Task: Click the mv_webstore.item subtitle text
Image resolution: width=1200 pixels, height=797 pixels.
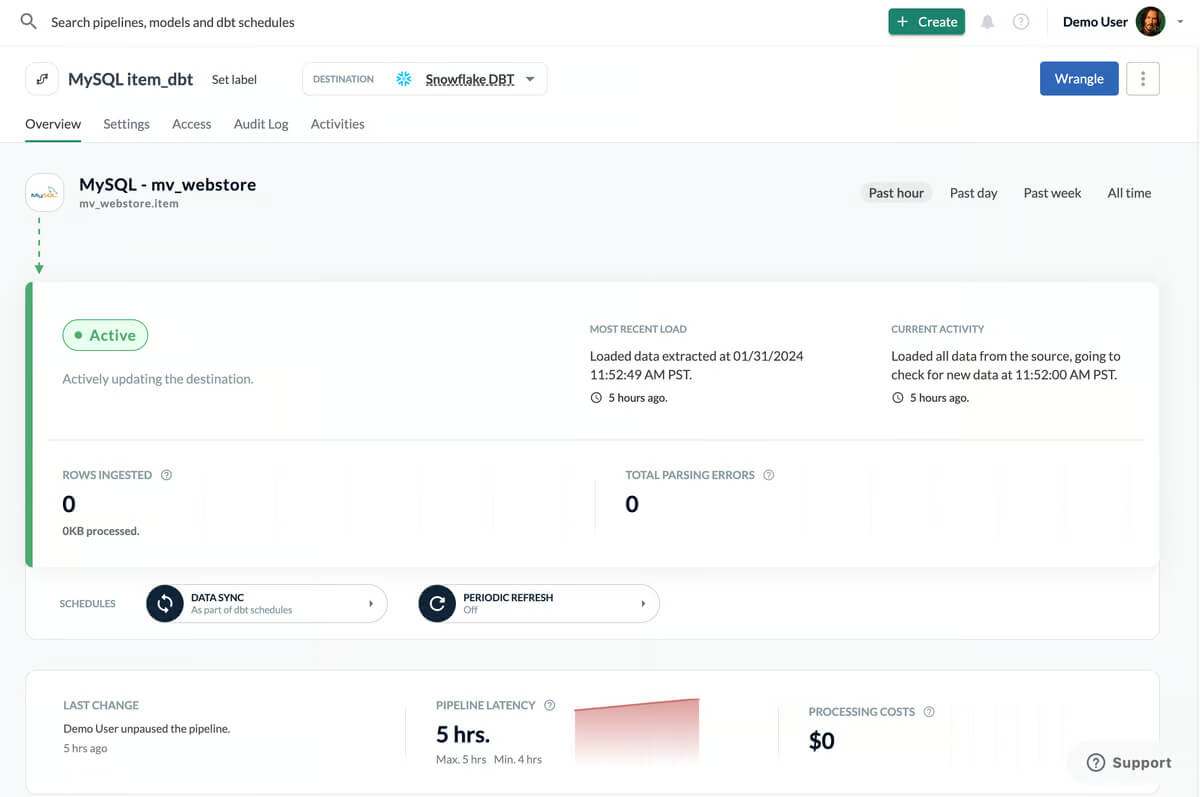Action: tap(129, 203)
